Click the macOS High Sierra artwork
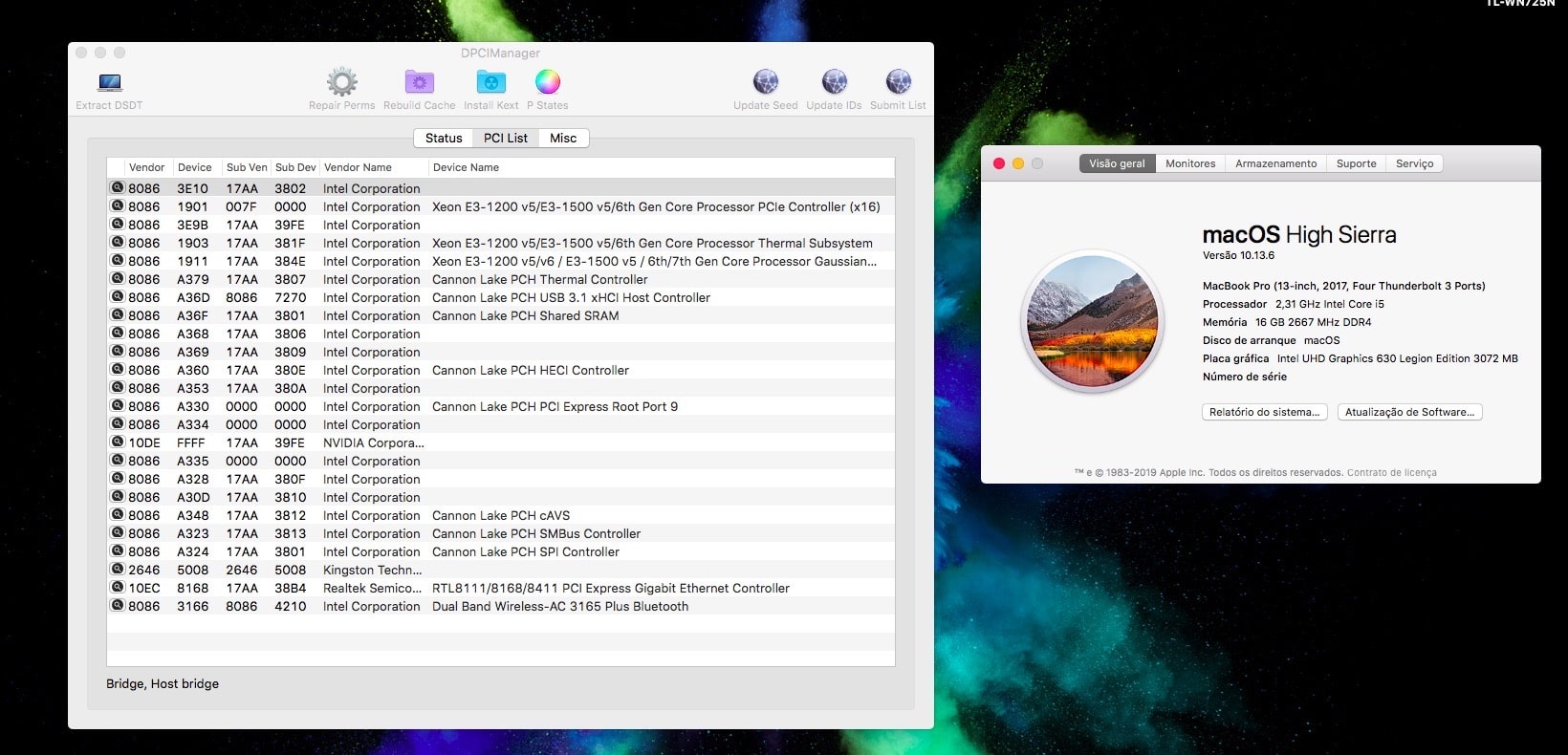The height and width of the screenshot is (755, 1568). click(x=1092, y=321)
